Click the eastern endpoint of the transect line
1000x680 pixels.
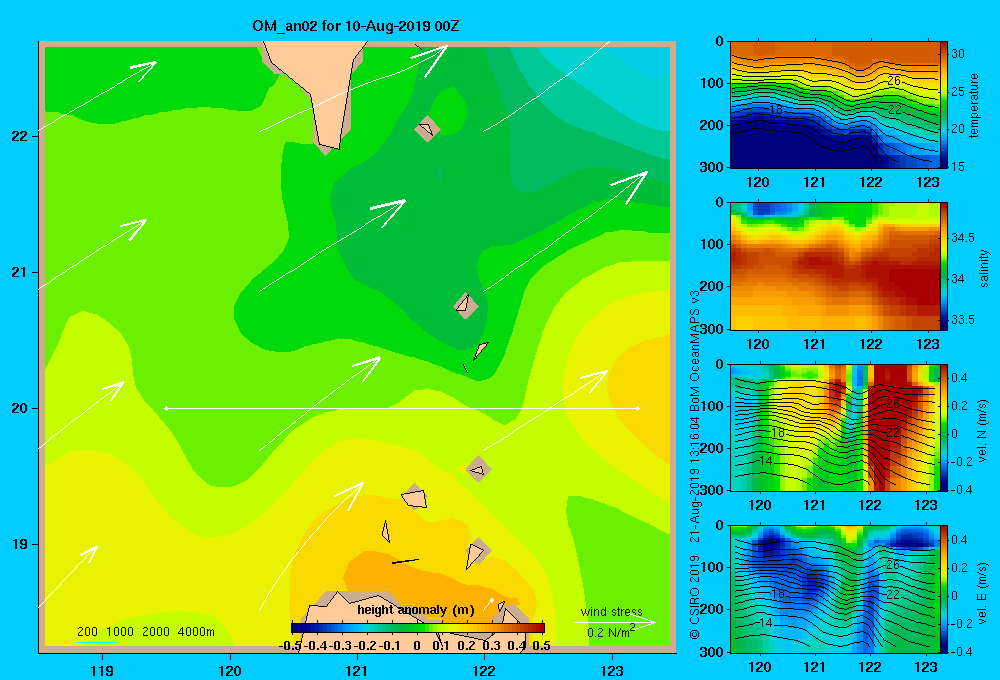(638, 408)
